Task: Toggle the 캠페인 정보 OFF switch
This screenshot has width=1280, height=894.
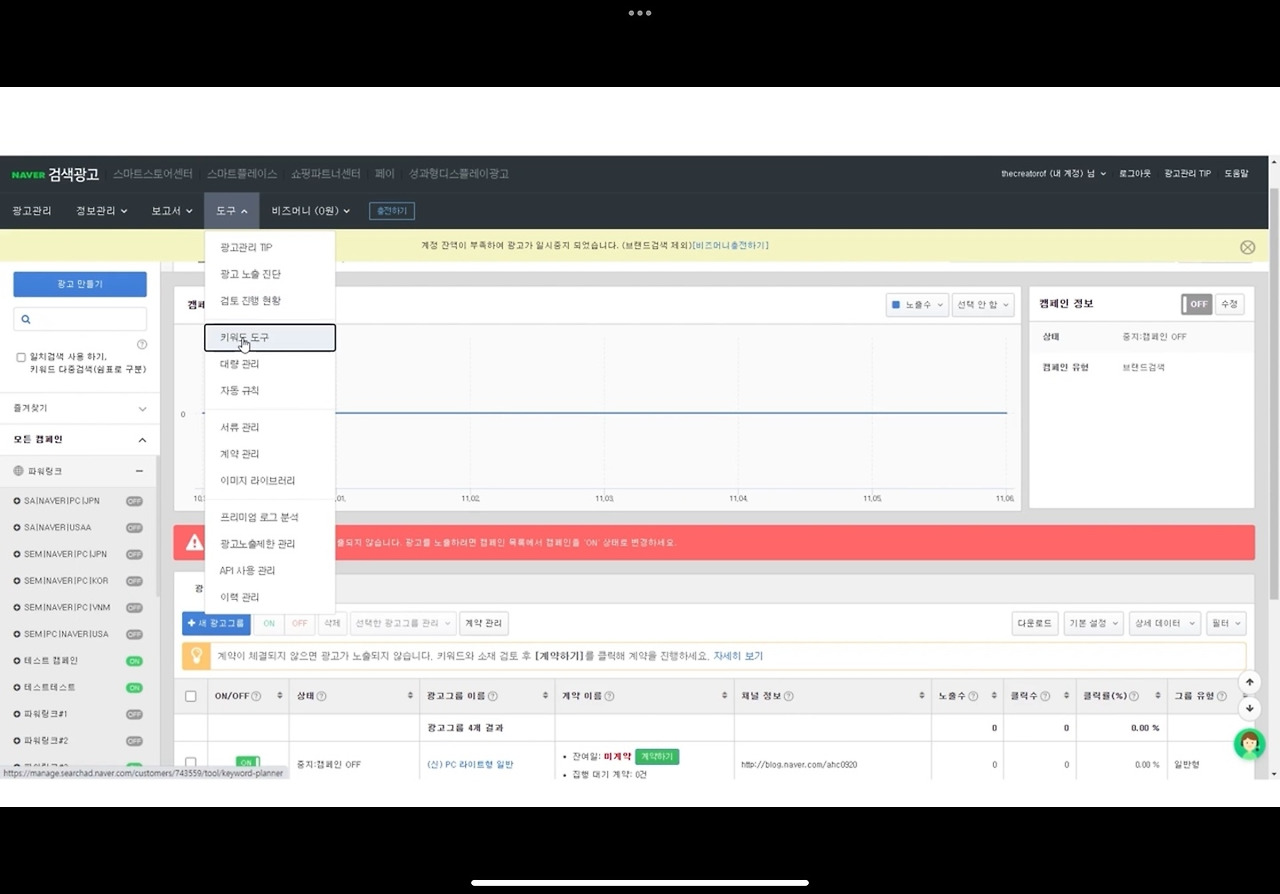Action: pos(1196,304)
